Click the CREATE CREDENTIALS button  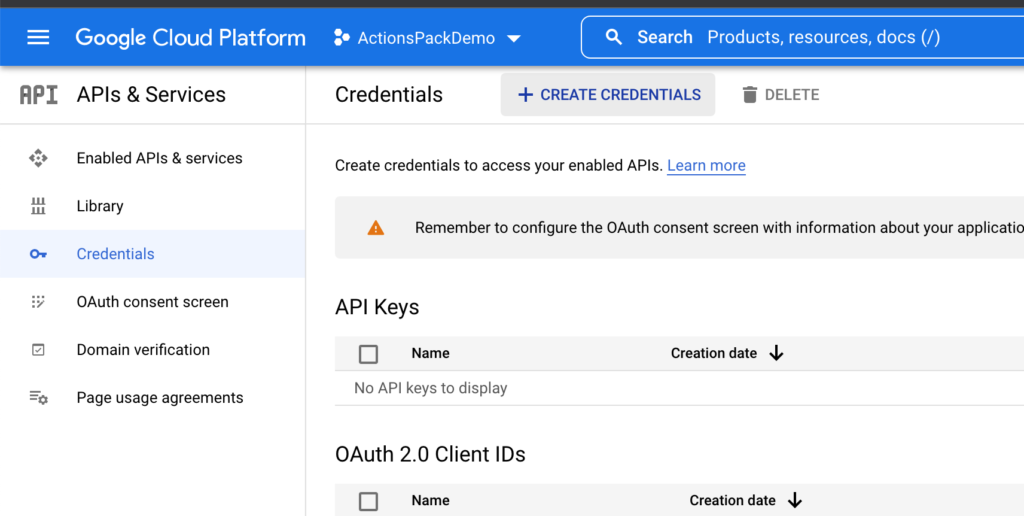click(607, 95)
